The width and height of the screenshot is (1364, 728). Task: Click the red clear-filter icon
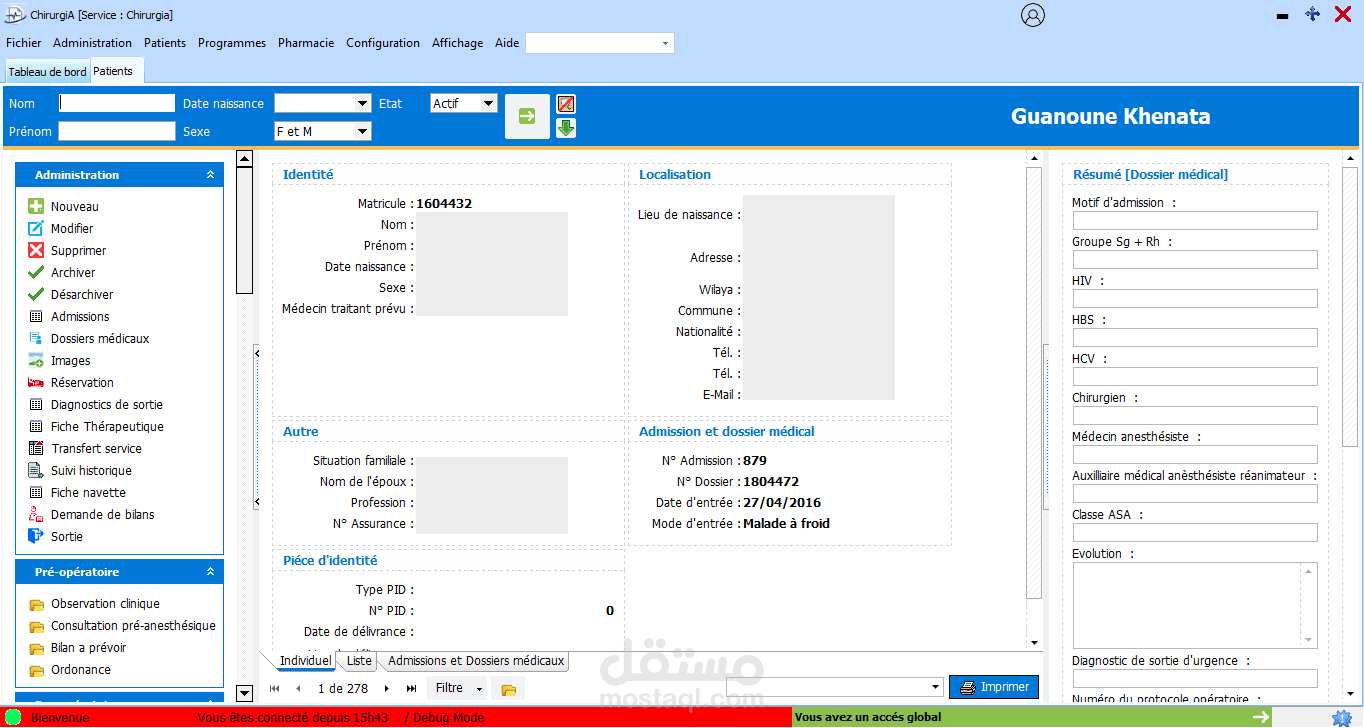pyautogui.click(x=566, y=104)
